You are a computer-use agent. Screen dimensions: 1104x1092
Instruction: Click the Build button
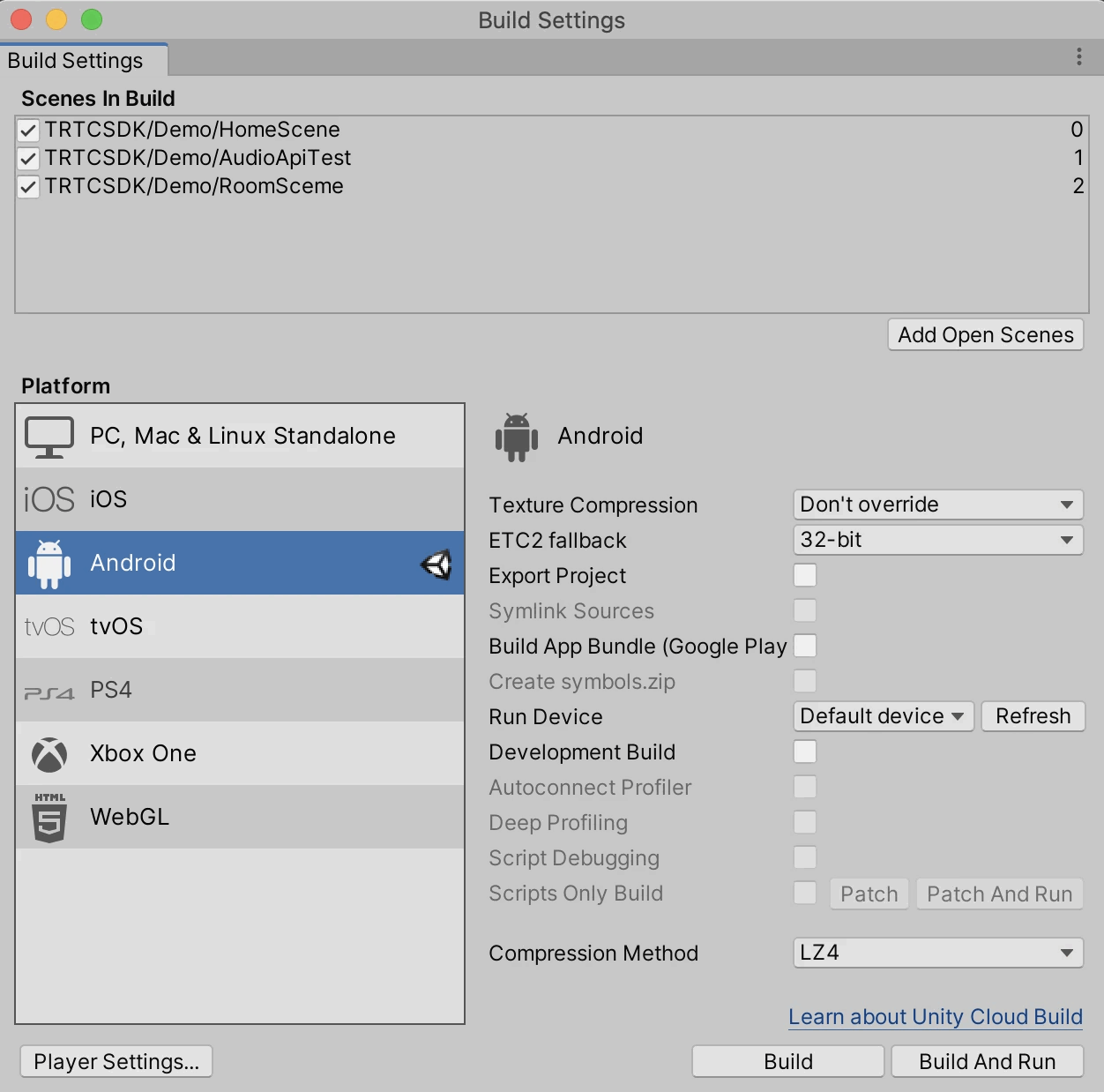click(788, 1062)
